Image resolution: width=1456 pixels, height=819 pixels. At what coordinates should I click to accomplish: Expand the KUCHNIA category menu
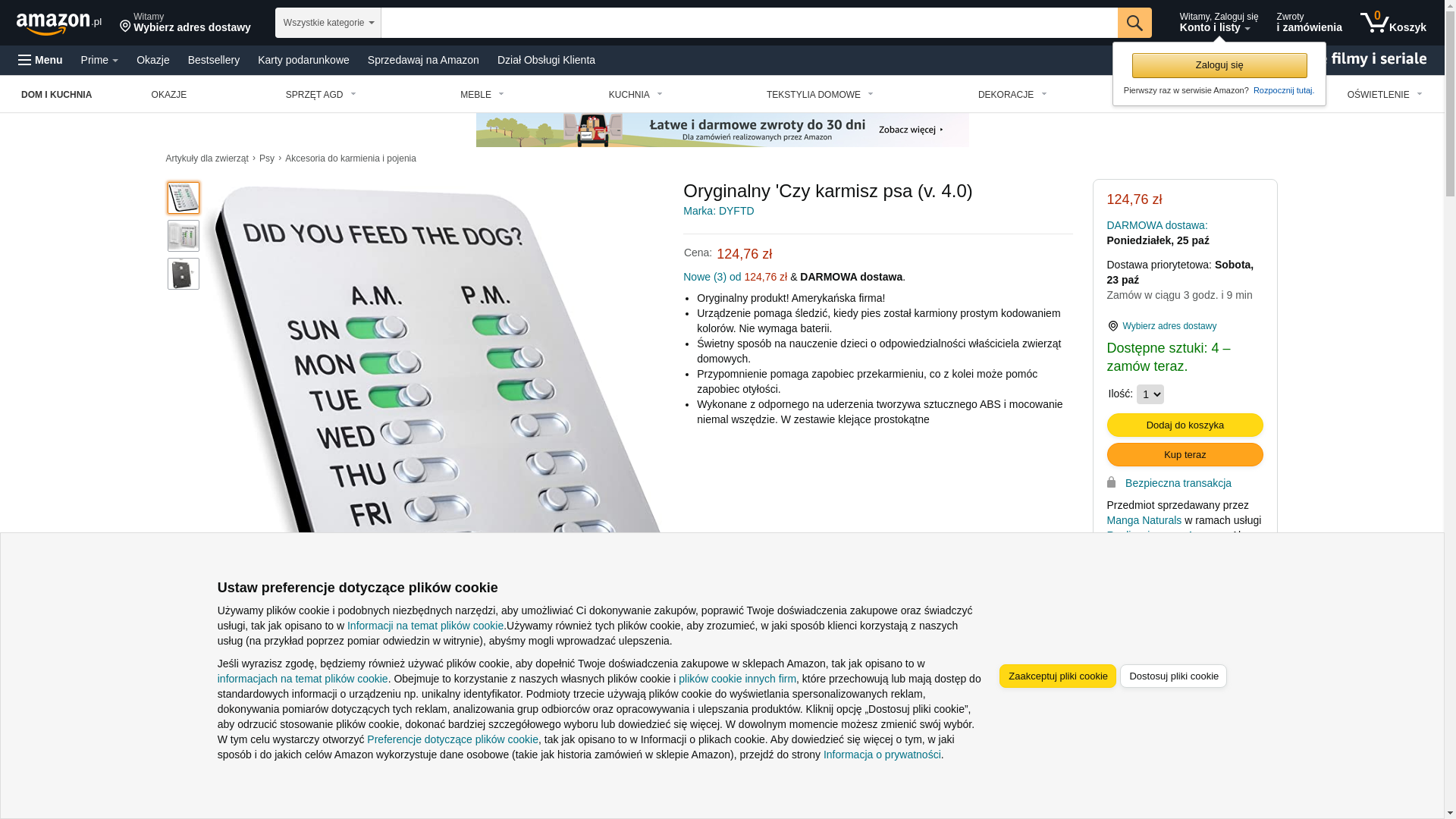(635, 95)
